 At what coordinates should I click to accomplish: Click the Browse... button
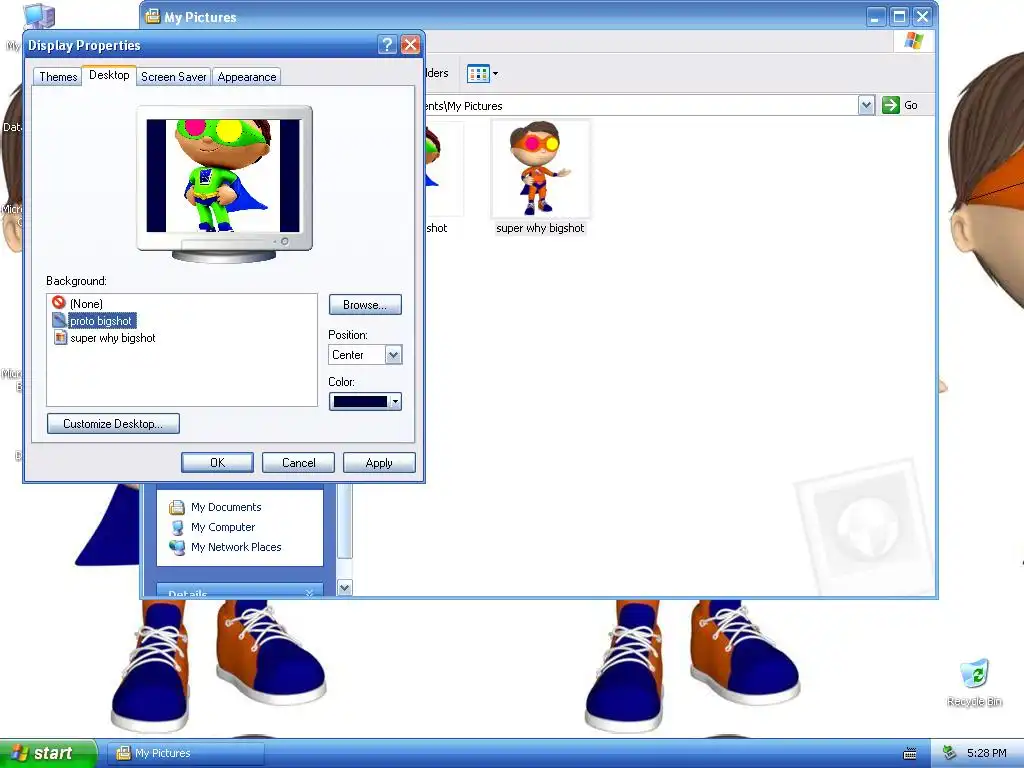[x=365, y=305]
